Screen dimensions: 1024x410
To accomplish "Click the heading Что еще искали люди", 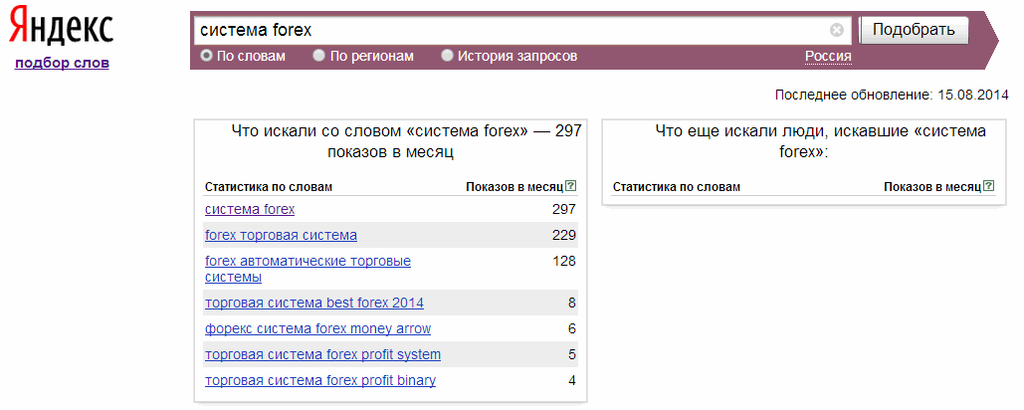I will [x=820, y=141].
